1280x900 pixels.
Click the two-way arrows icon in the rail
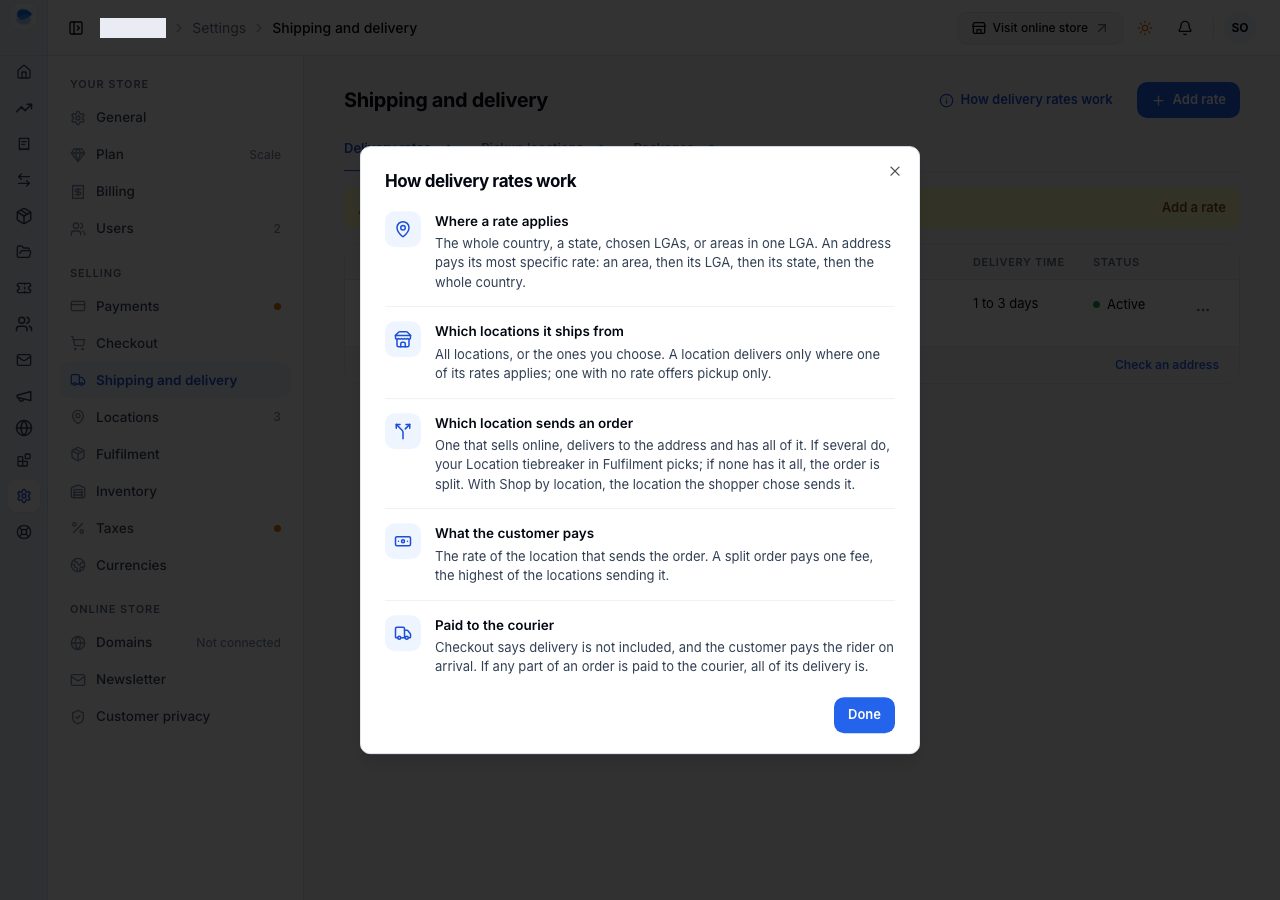[x=24, y=180]
